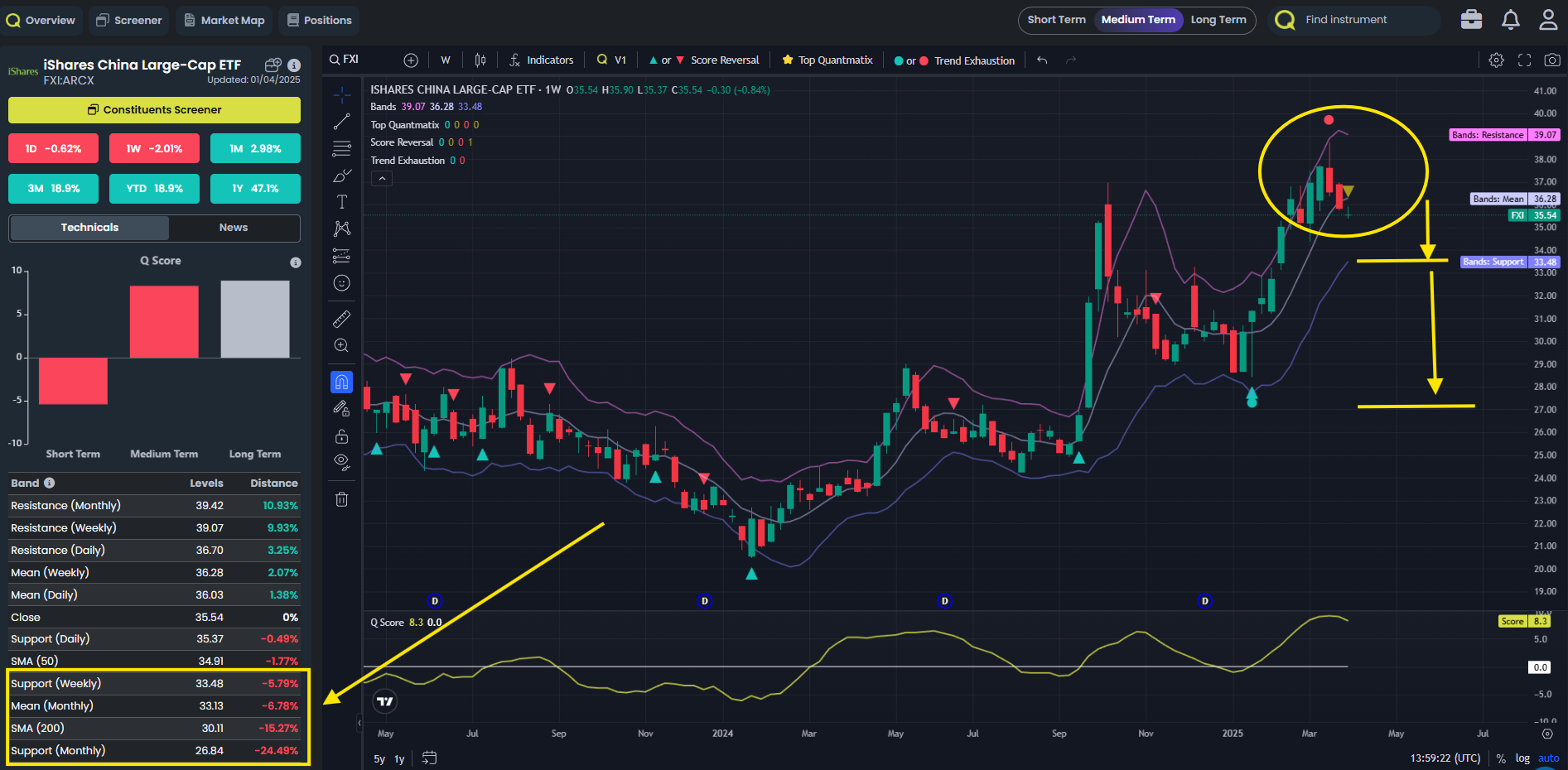Open the prediction and measurement tools
This screenshot has height=770, width=1568.
tap(341, 256)
